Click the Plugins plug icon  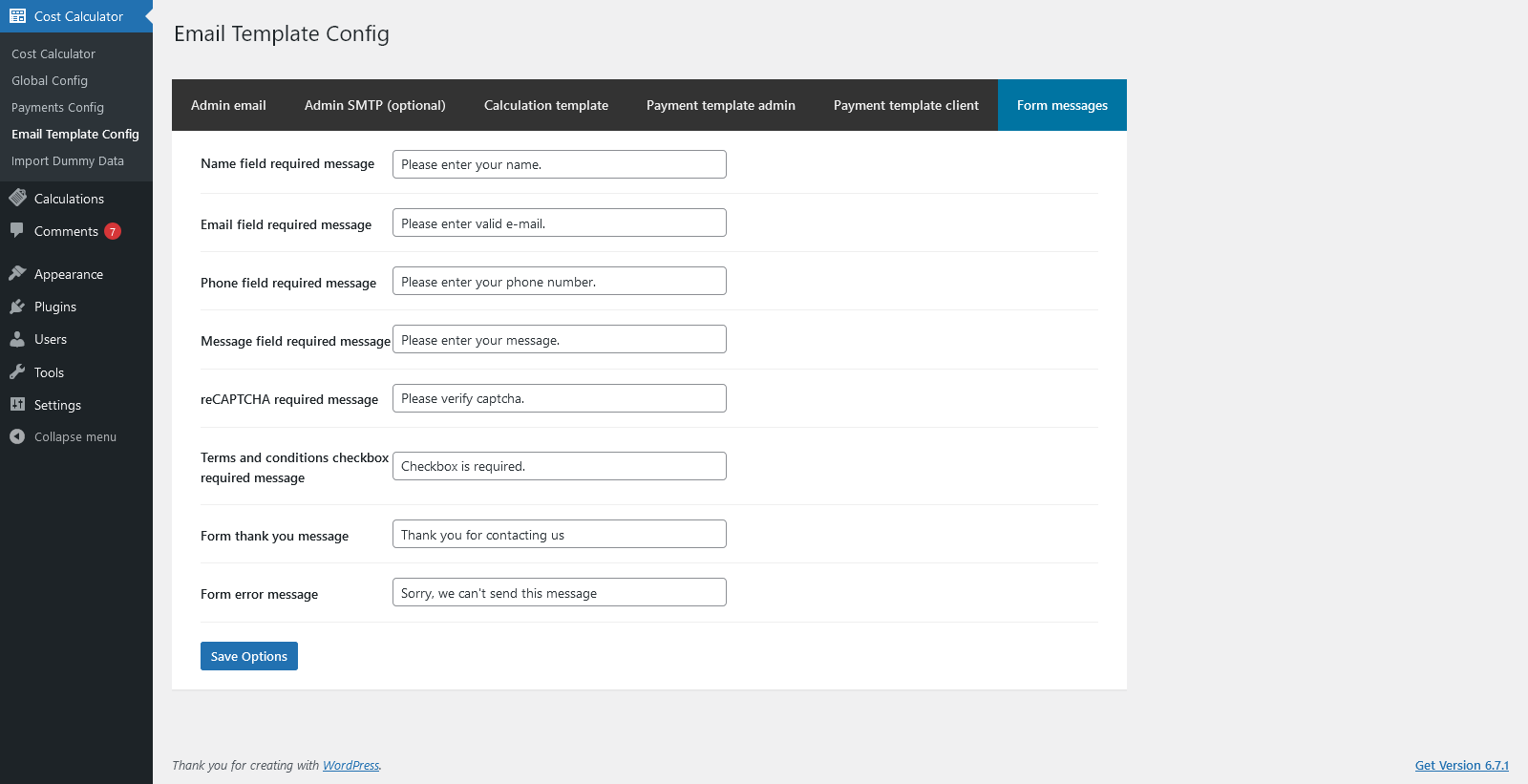17,307
